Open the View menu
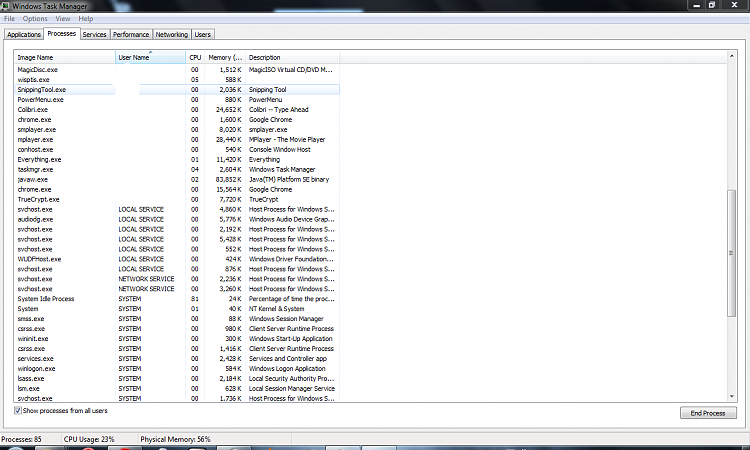750x450 pixels. click(63, 19)
